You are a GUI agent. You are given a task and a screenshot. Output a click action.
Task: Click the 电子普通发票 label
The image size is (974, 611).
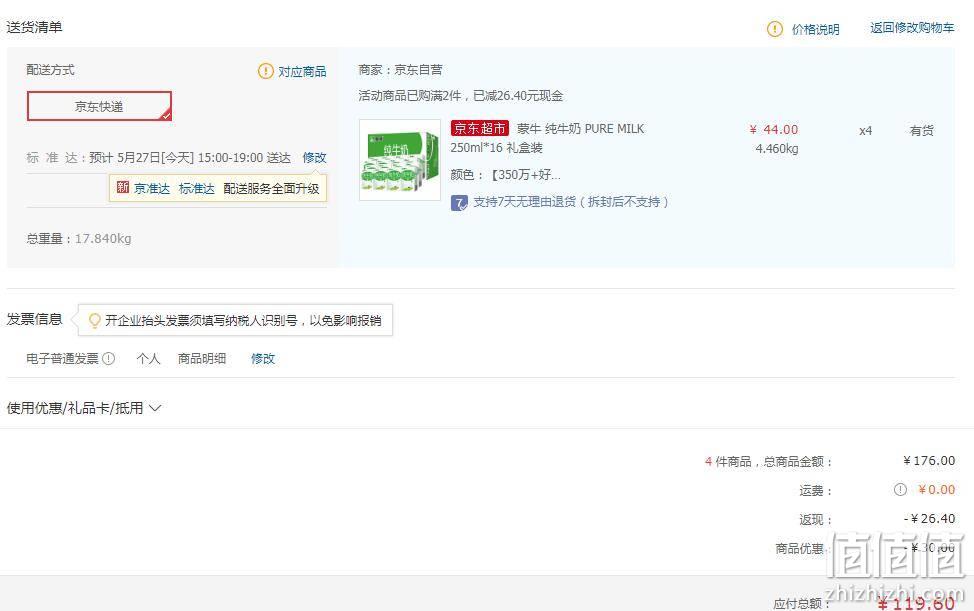pyautogui.click(x=62, y=358)
